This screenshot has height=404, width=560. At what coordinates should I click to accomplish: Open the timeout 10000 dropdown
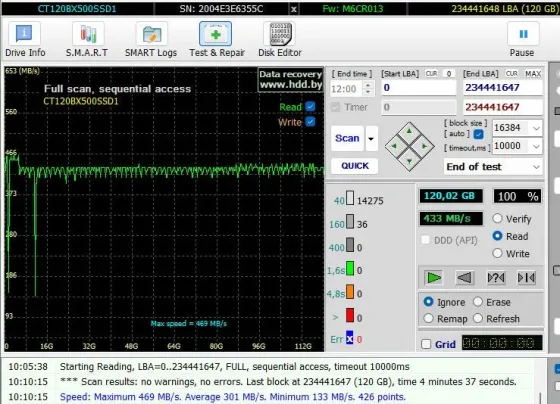517,146
